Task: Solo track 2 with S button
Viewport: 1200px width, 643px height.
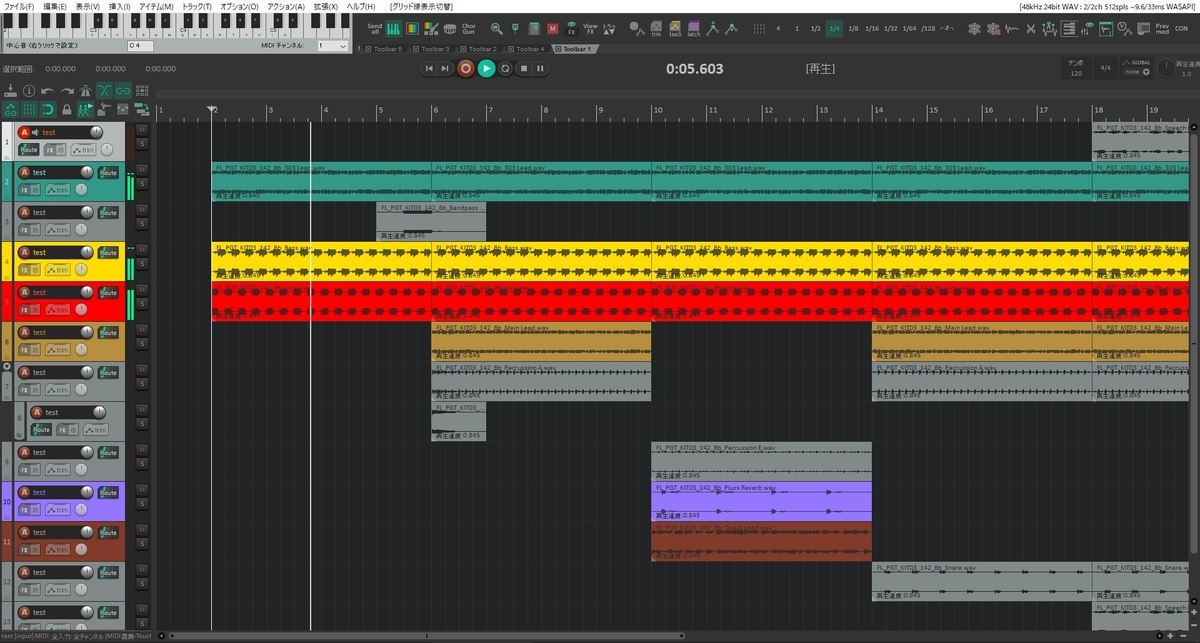Action: point(141,184)
